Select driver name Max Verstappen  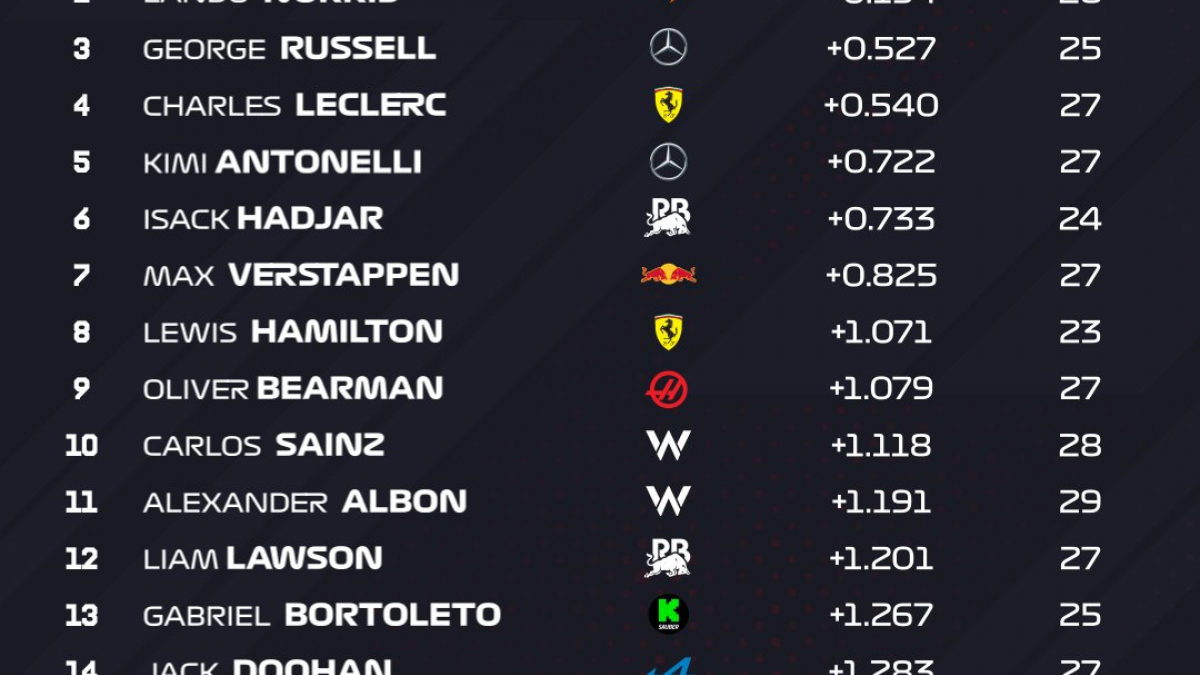coord(301,275)
